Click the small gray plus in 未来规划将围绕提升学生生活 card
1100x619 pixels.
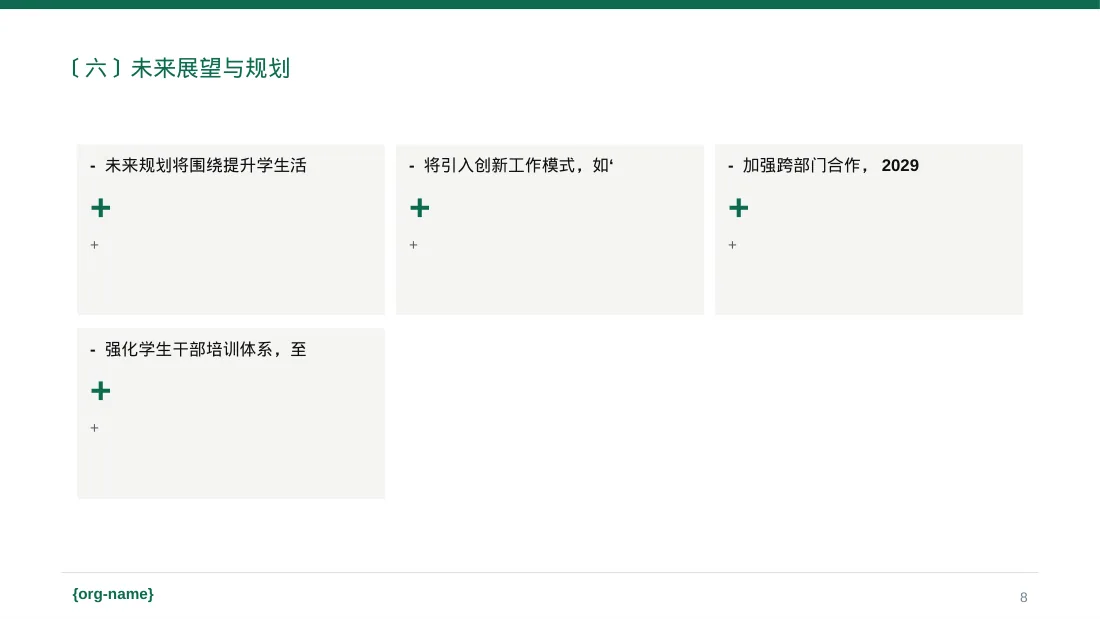click(95, 245)
